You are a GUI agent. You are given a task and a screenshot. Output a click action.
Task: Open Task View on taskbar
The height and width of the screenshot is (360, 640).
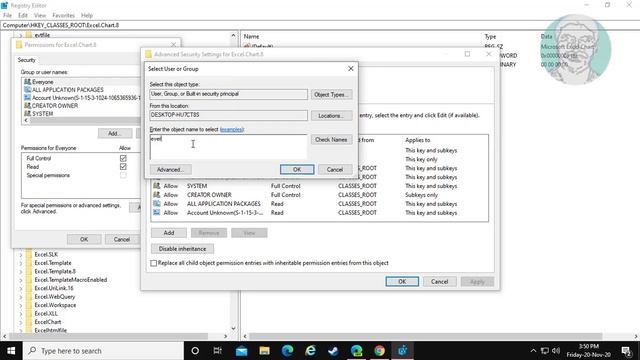pos(218,351)
